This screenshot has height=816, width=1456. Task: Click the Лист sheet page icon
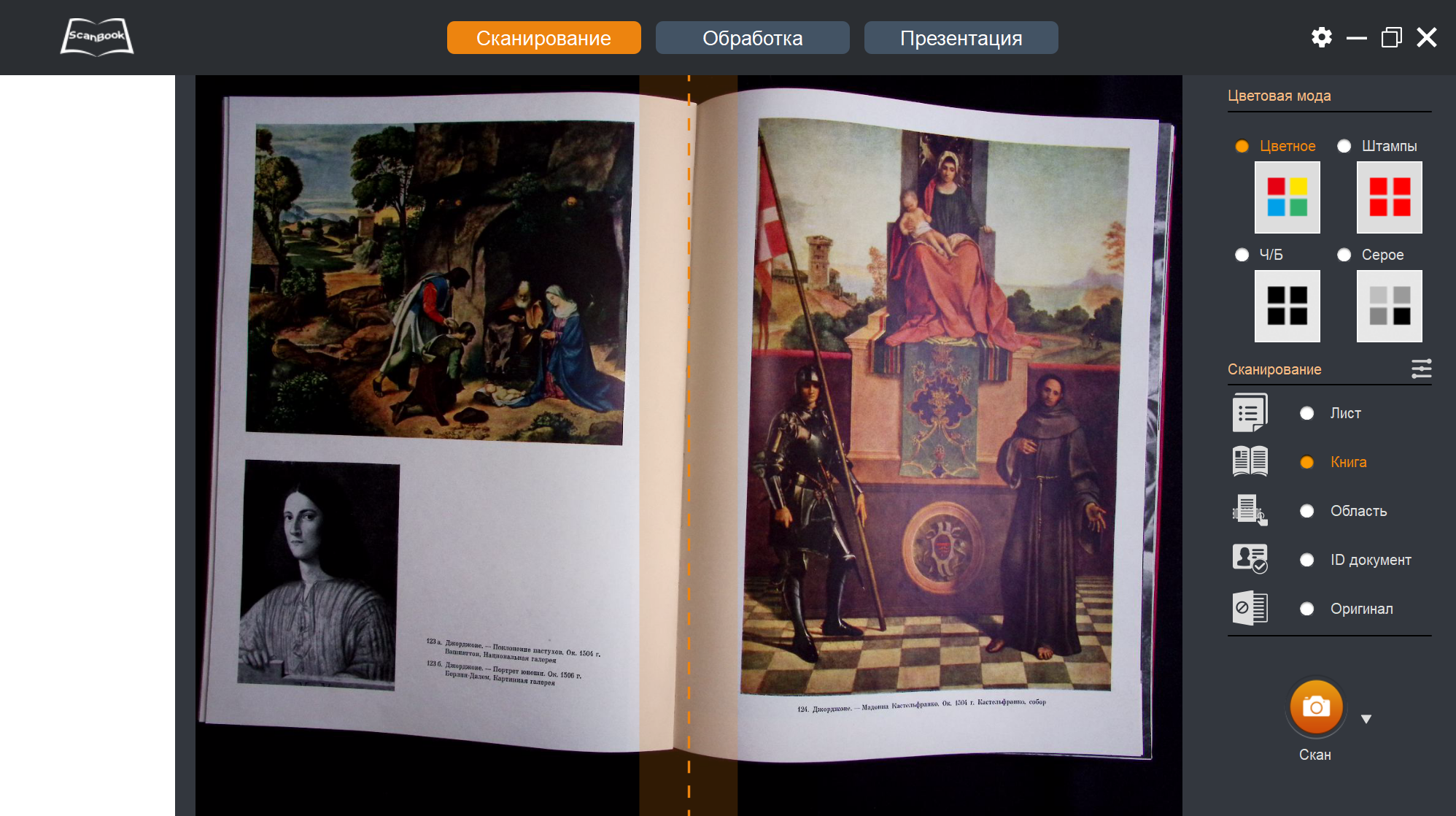click(x=1250, y=413)
